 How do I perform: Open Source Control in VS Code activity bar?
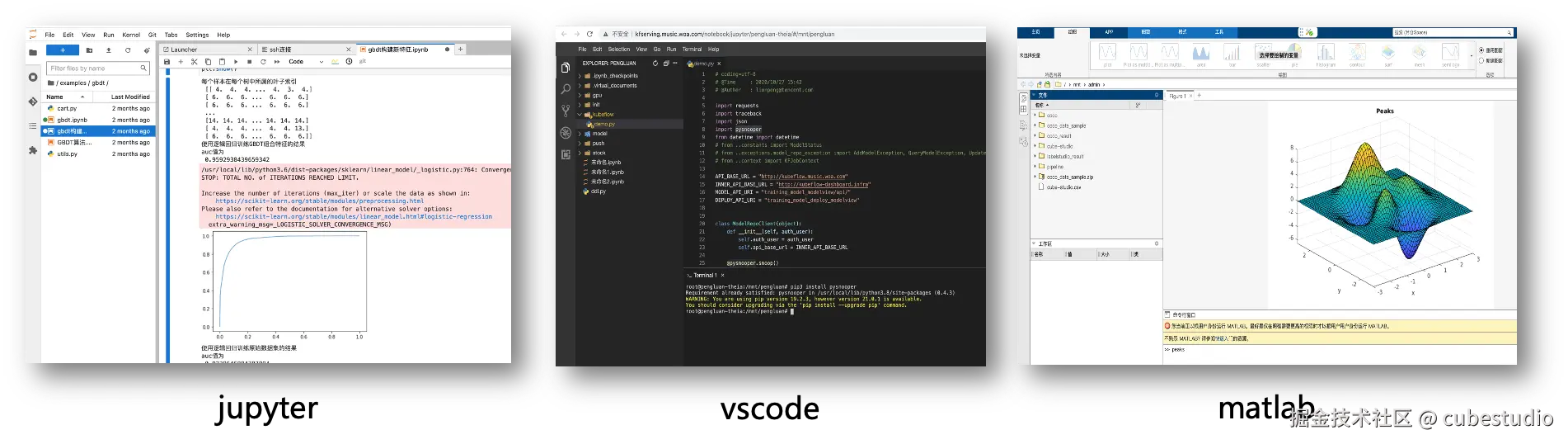[566, 111]
